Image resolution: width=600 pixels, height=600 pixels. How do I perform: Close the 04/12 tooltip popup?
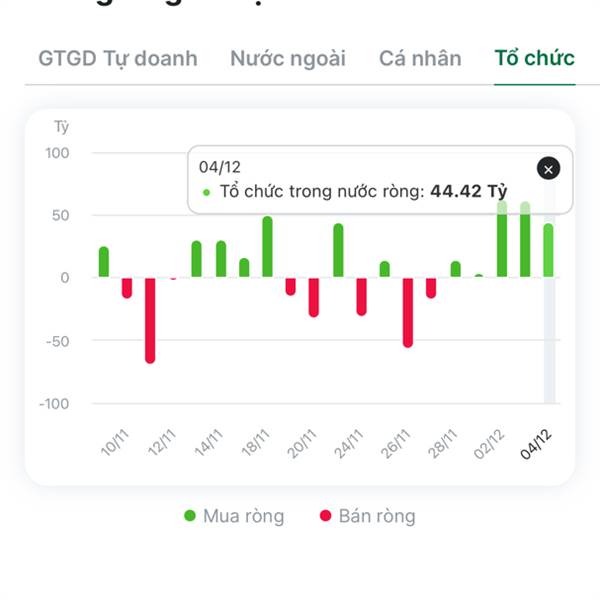pyautogui.click(x=548, y=169)
